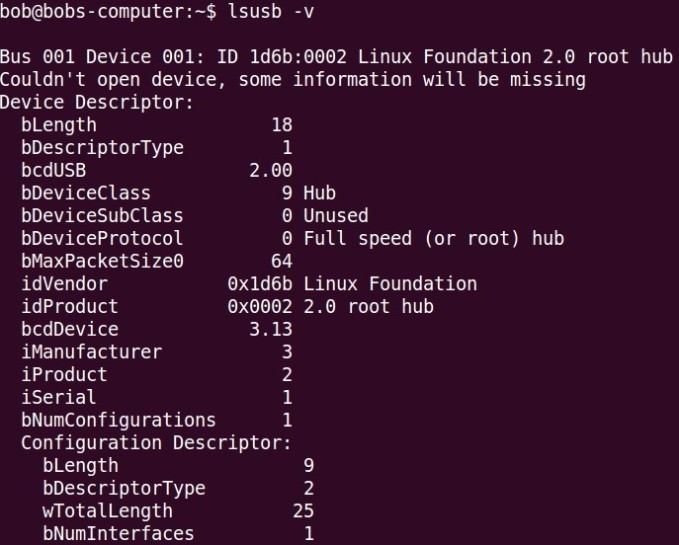Screen dimensions: 679x545
Task: Click the wTotalLength value 25
Action: tap(303, 511)
